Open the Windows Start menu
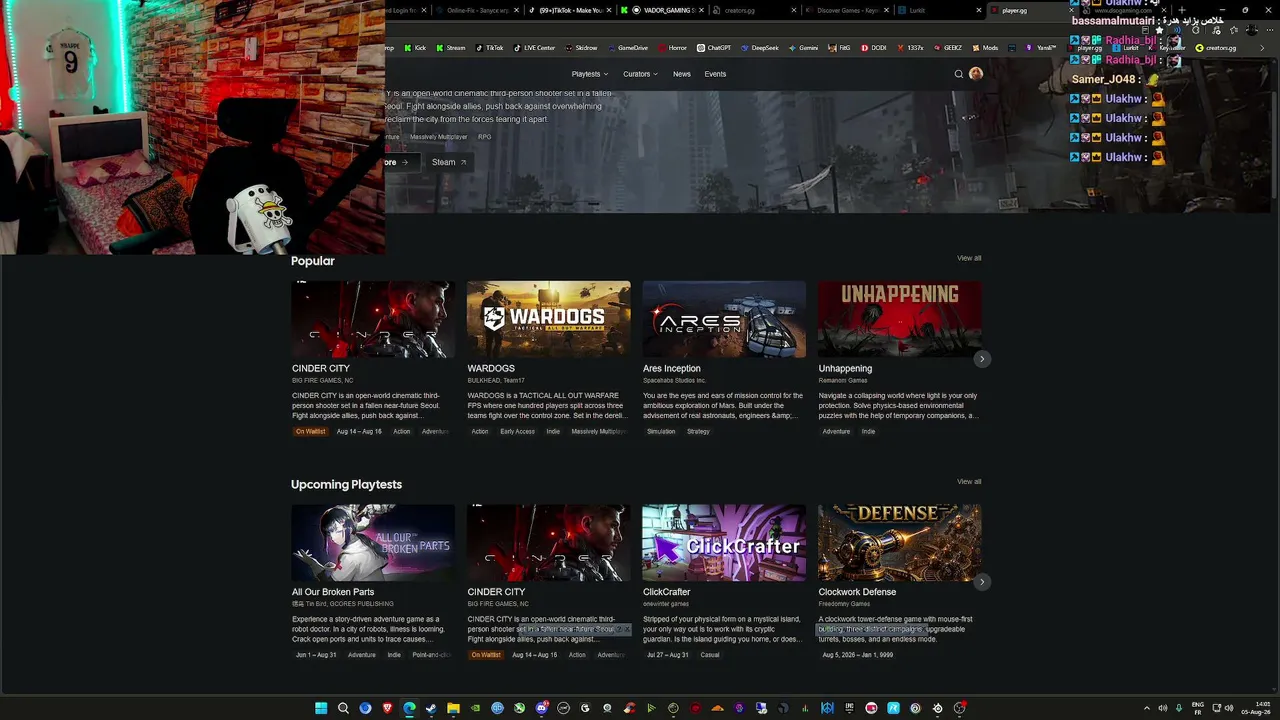 point(321,708)
